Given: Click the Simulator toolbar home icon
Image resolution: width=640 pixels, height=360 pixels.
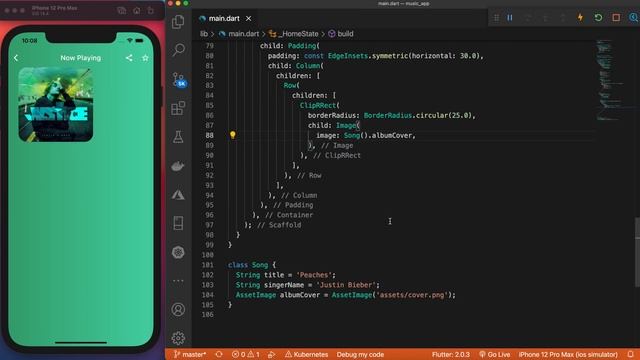Looking at the screenshot, I should pos(137,11).
